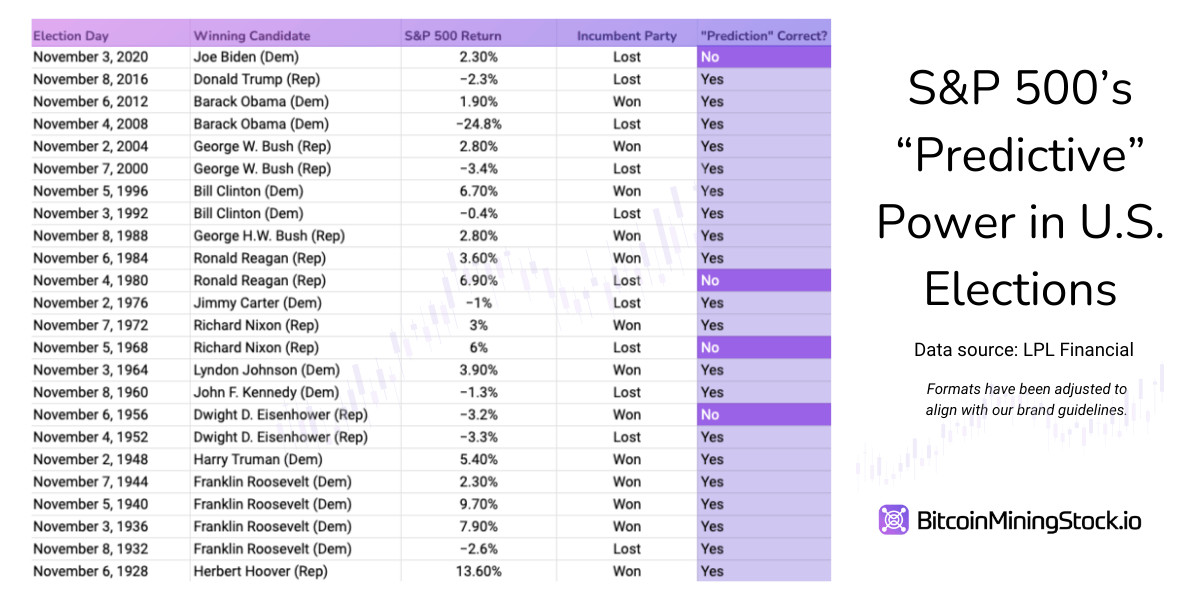Viewport: 1200px width, 600px height.
Task: Click the November 8, 2016 date cell
Action: [97, 79]
